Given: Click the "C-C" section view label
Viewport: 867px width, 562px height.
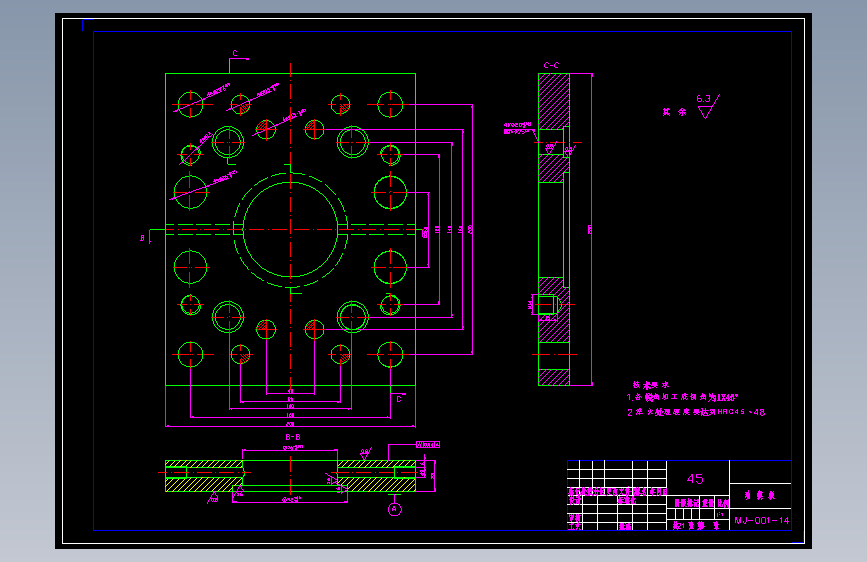Looking at the screenshot, I should point(551,65).
